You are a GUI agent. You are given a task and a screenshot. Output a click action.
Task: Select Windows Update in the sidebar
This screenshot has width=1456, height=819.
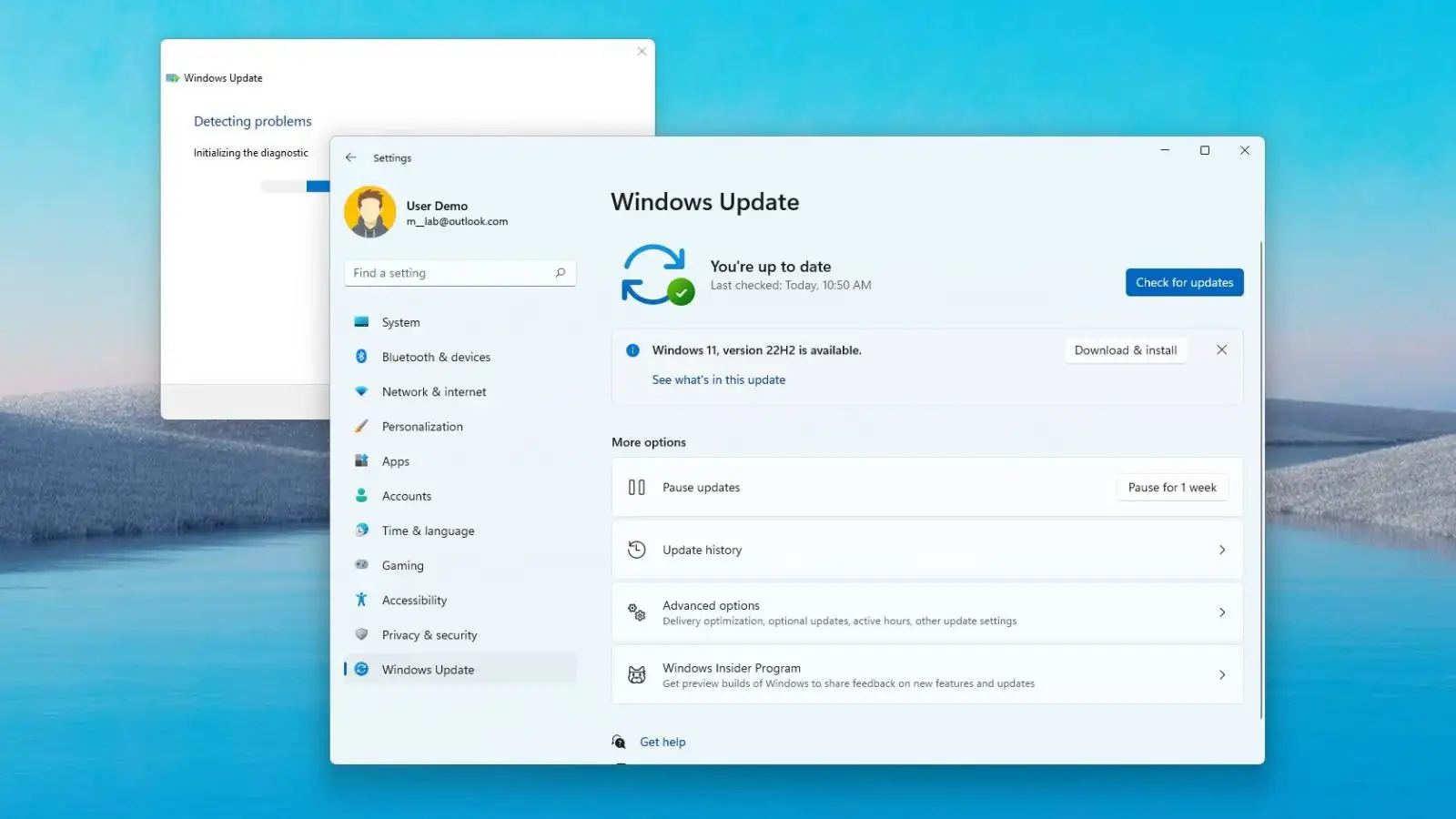pyautogui.click(x=428, y=670)
